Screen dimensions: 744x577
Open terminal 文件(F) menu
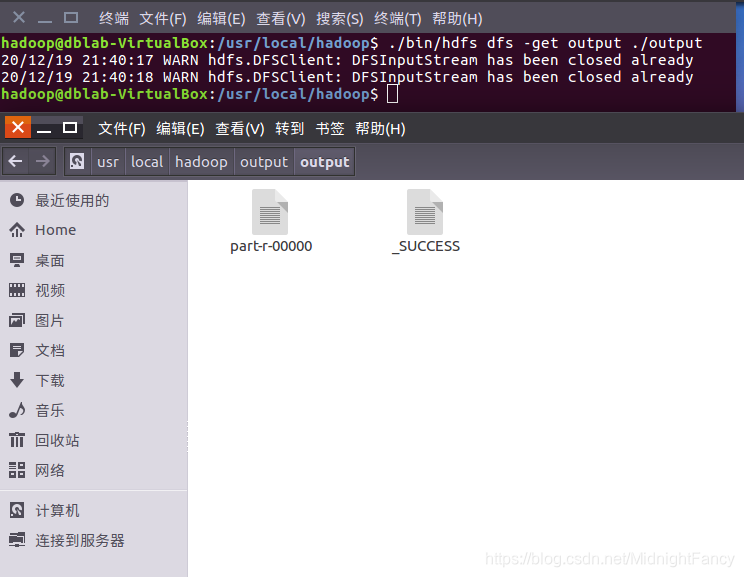163,19
